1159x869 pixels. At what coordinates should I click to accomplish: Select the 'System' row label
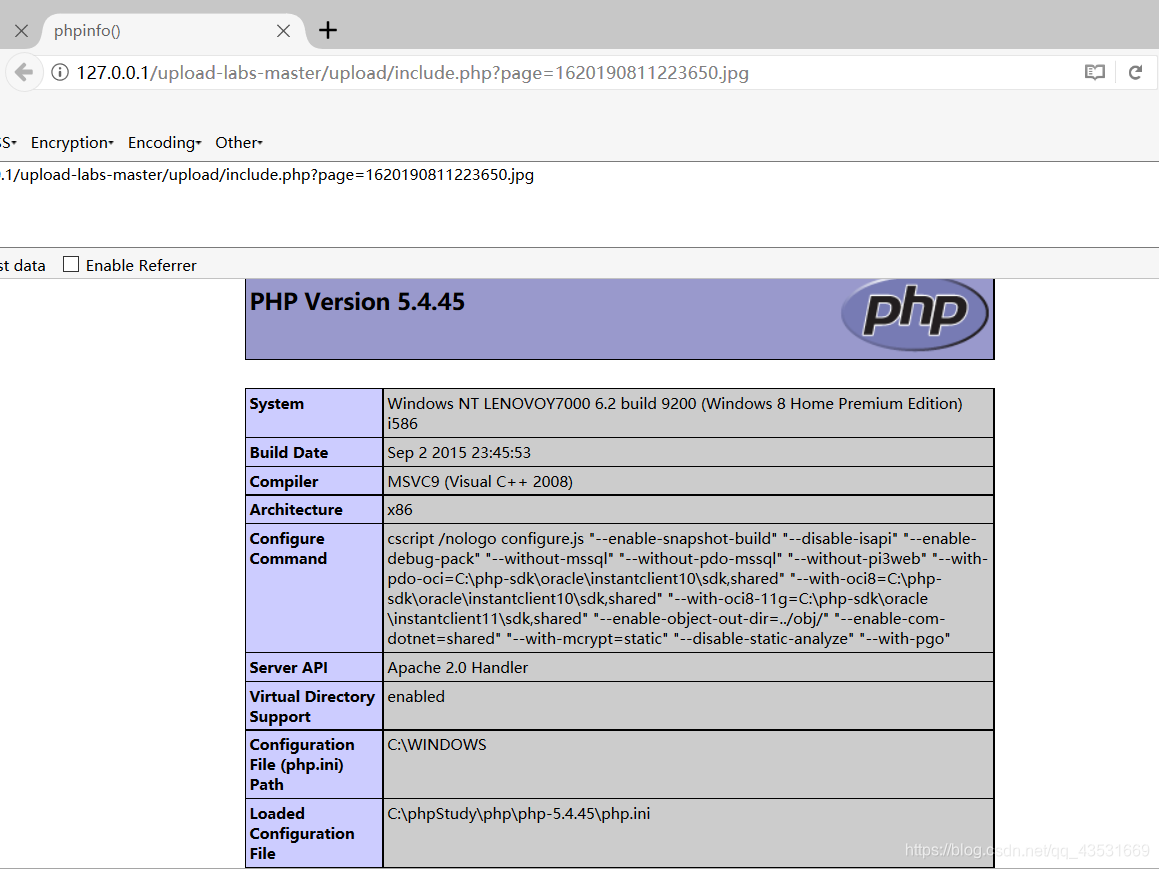(x=276, y=403)
